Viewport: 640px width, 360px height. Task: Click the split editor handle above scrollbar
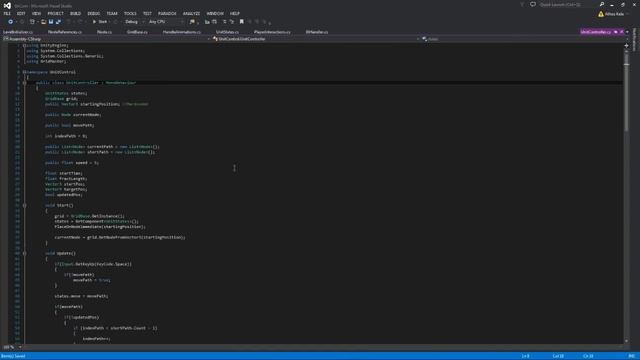(627, 45)
